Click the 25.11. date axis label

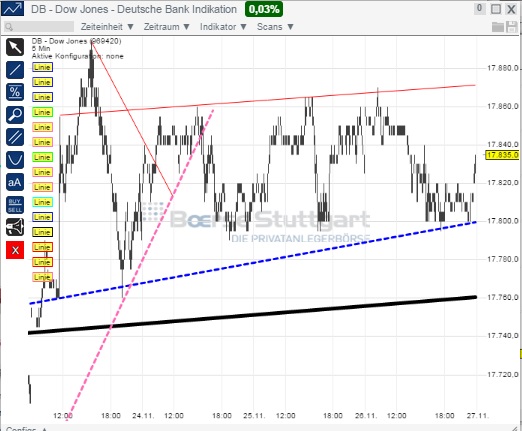point(254,416)
